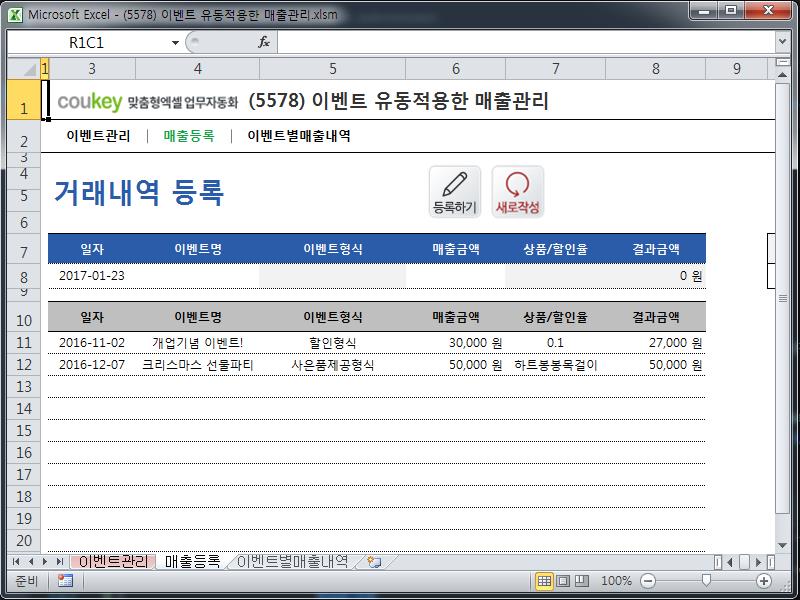This screenshot has width=800, height=600.
Task: Click the insert new worksheet tab icon
Action: point(374,562)
